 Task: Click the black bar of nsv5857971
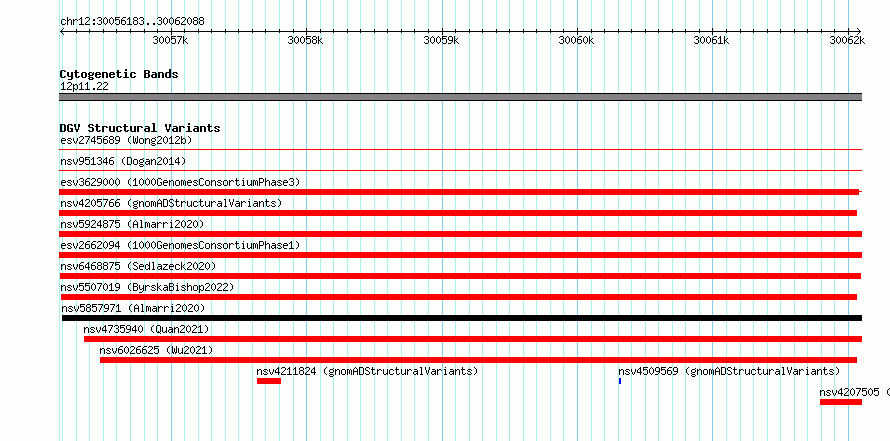coord(461,318)
